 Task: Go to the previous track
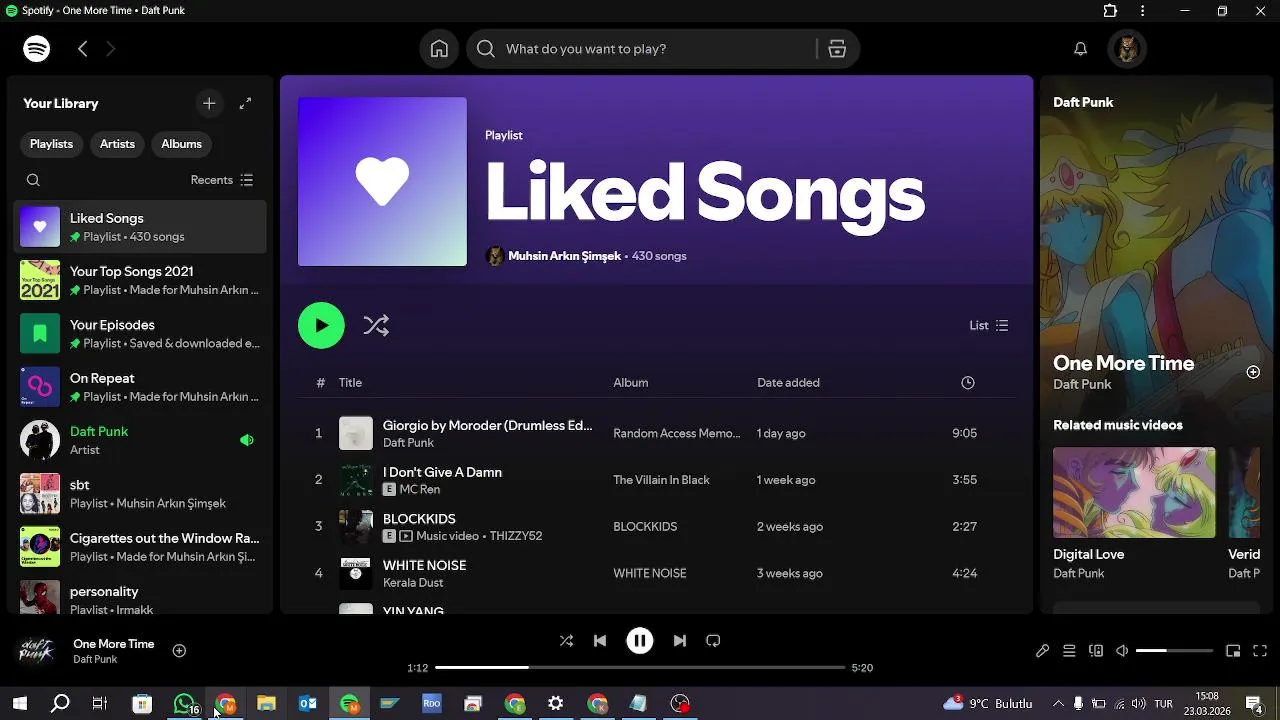[600, 641]
